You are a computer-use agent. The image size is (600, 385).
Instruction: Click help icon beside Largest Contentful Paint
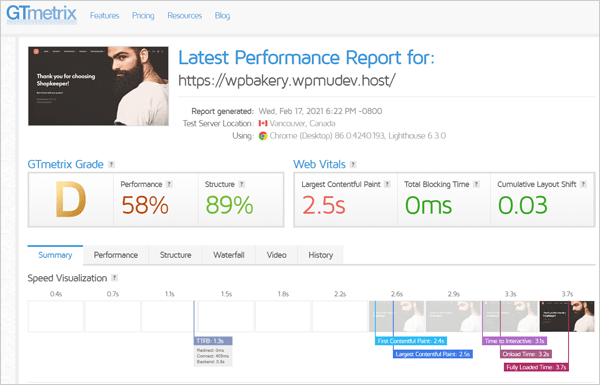[387, 184]
